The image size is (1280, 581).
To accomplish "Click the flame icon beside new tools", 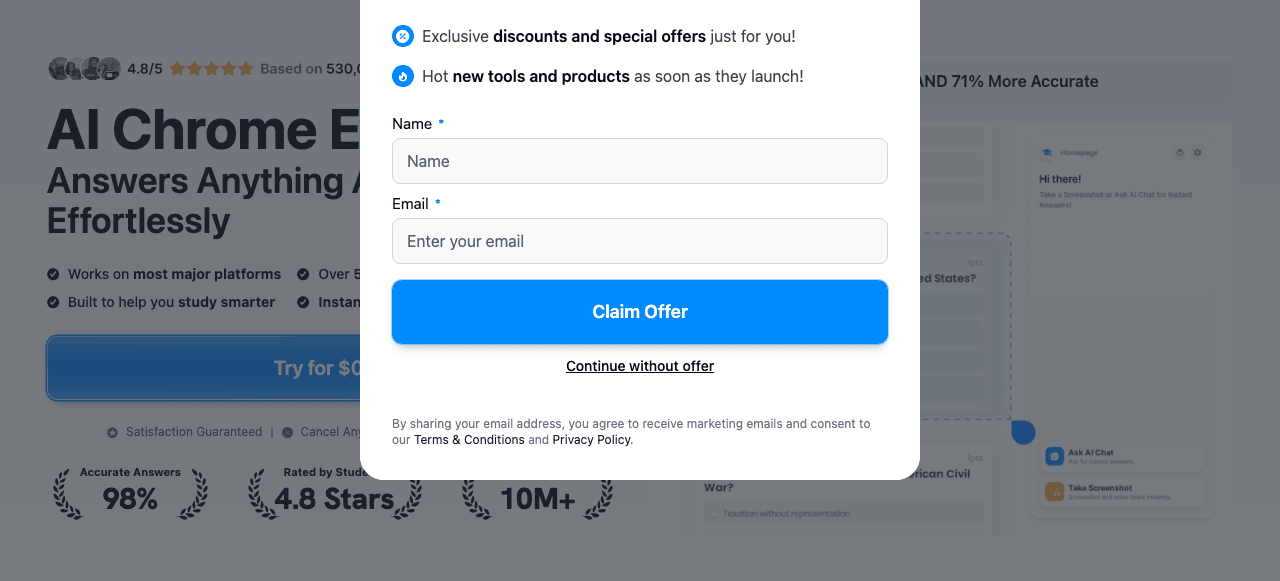I will (x=403, y=76).
